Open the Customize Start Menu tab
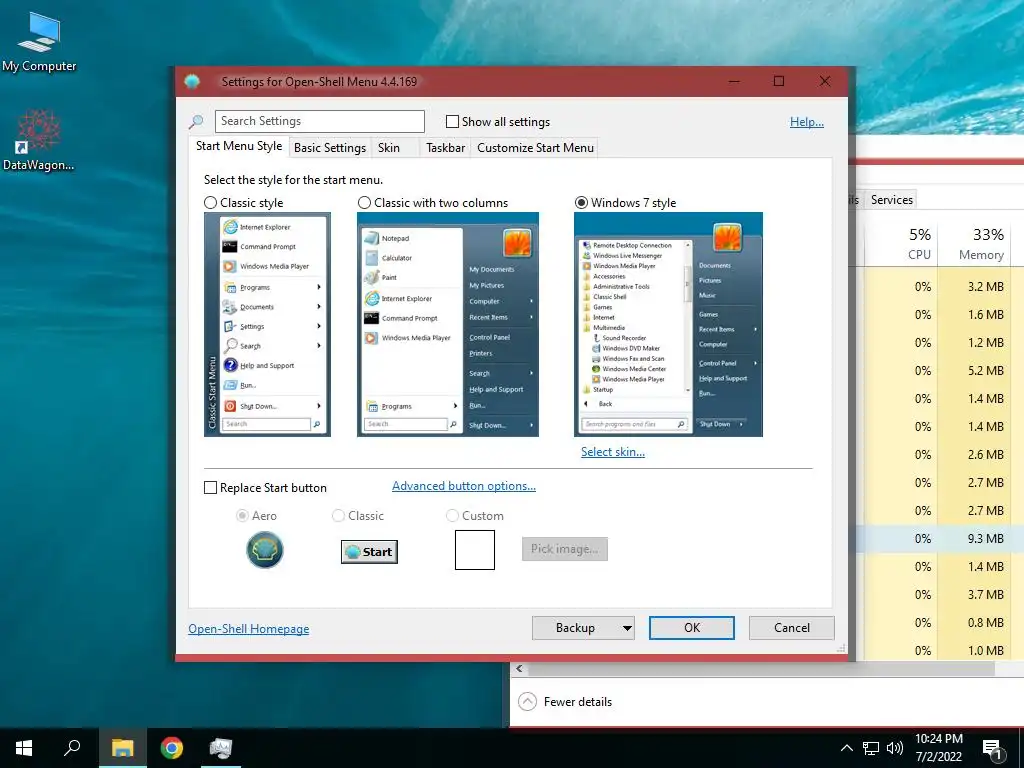1024x768 pixels. pyautogui.click(x=536, y=148)
